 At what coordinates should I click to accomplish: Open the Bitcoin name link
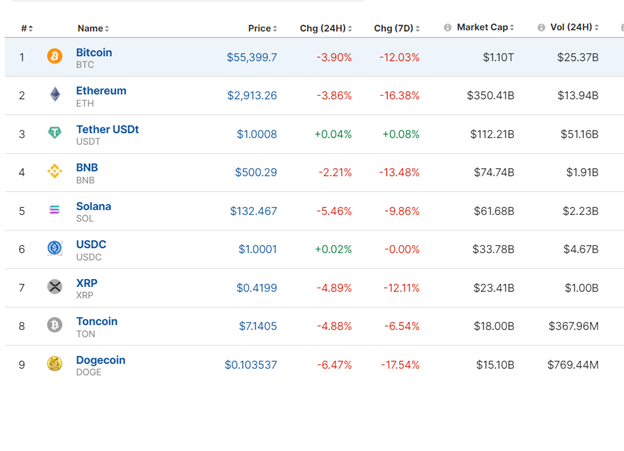94,52
